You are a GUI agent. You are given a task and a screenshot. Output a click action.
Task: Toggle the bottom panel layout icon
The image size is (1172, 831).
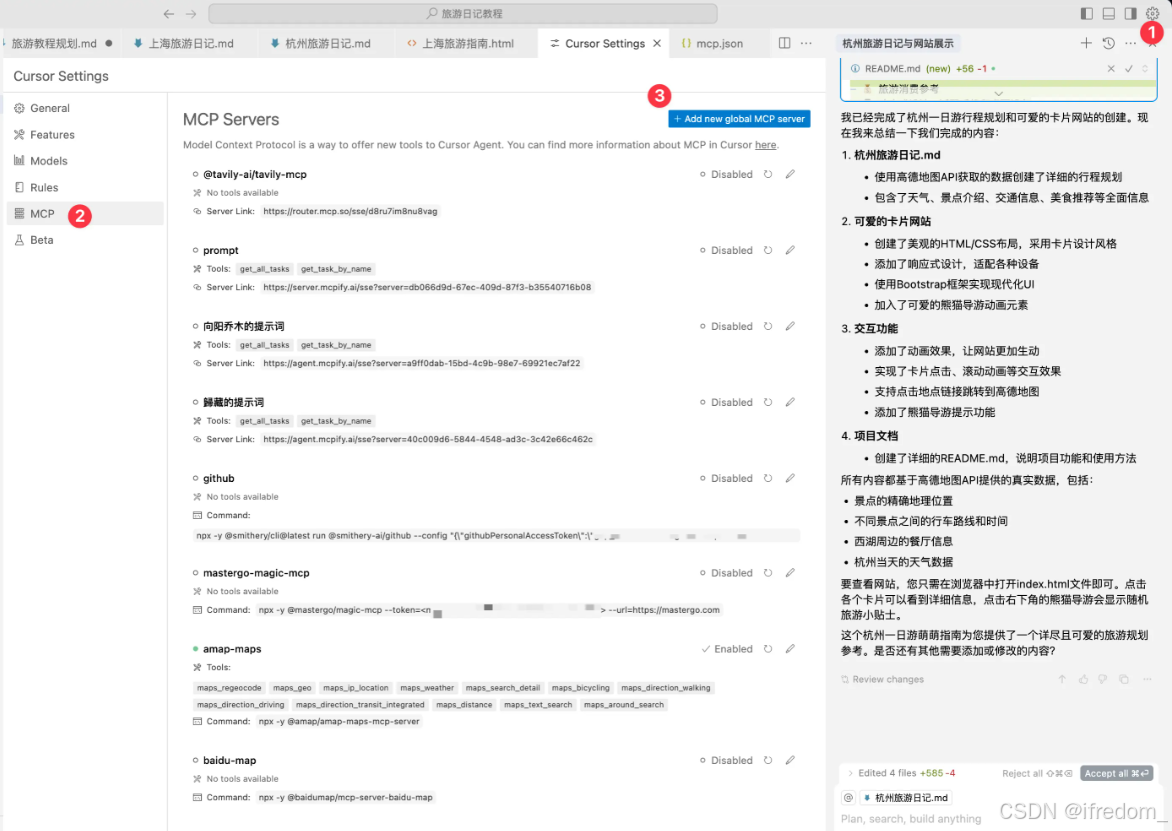coord(1108,13)
